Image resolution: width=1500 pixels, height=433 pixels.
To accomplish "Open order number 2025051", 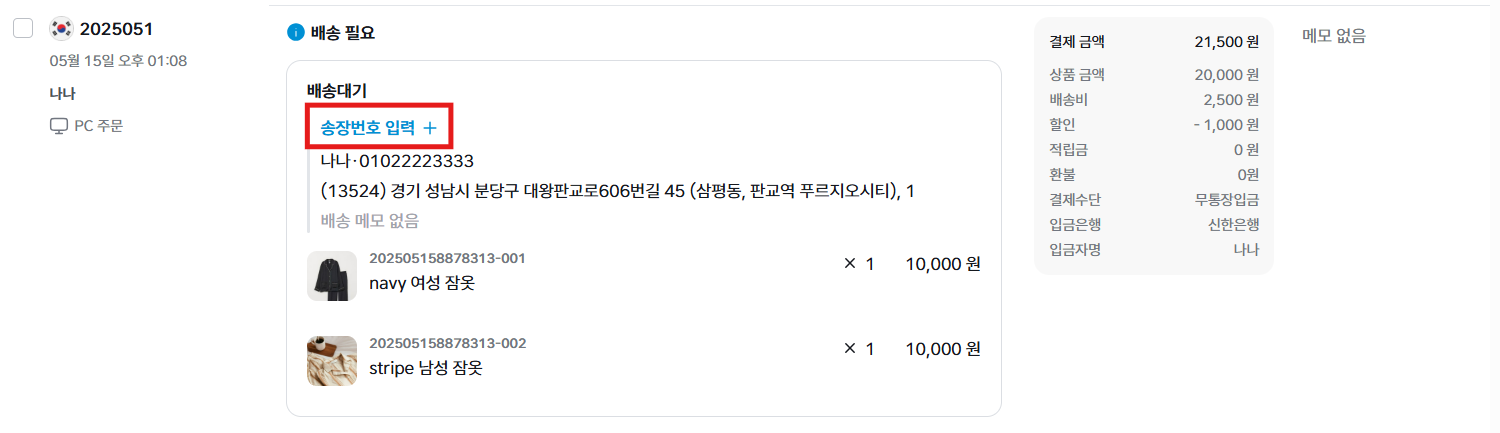I will (x=116, y=29).
